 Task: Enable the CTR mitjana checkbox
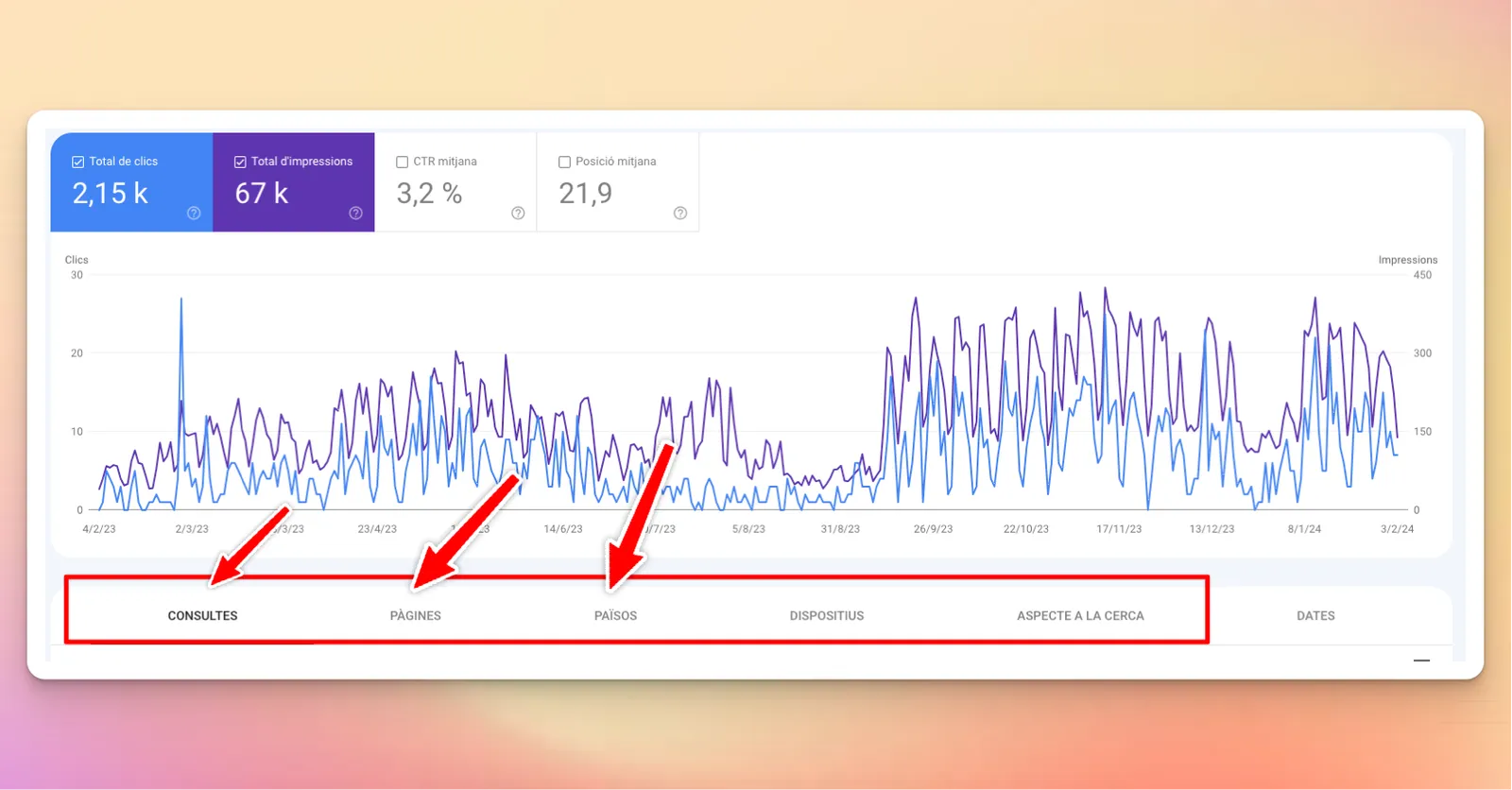click(x=403, y=162)
